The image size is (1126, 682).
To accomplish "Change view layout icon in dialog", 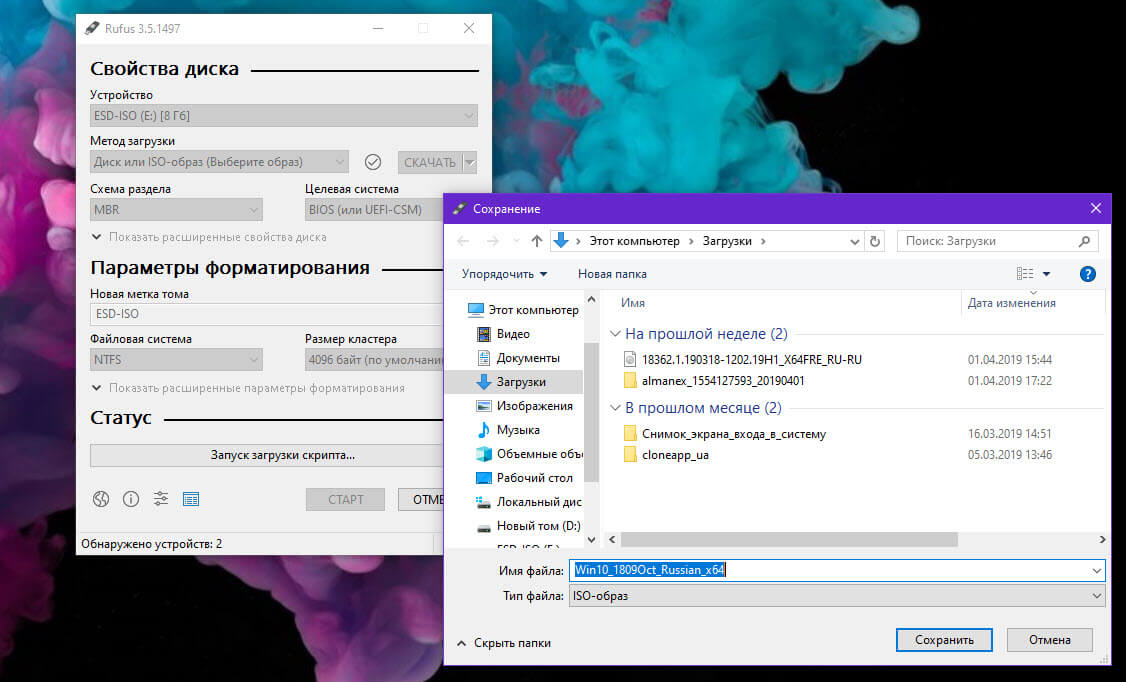I will (1025, 274).
